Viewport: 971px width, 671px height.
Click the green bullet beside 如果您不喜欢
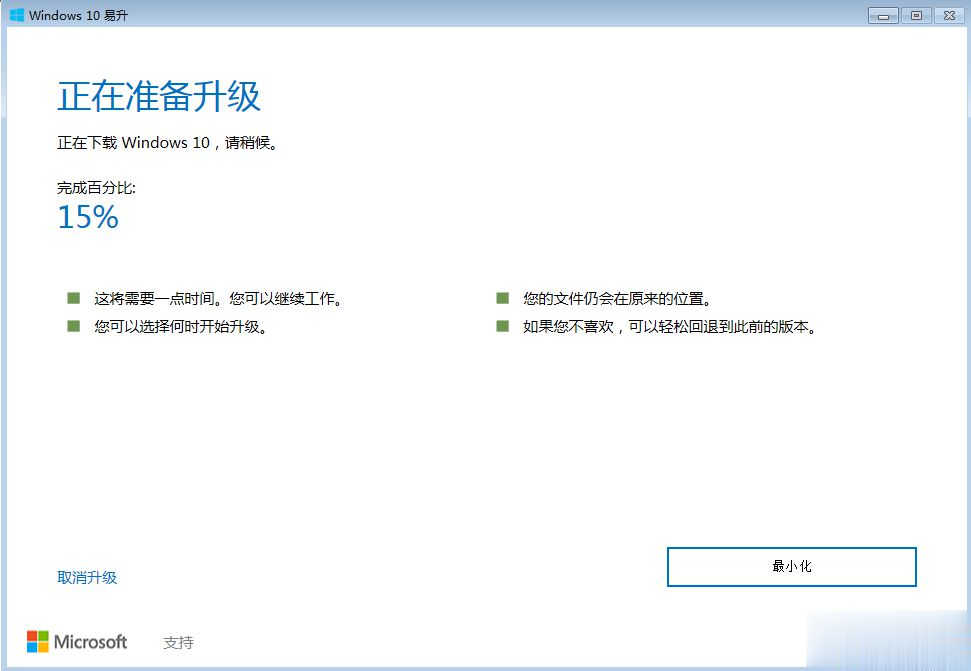pyautogui.click(x=502, y=326)
